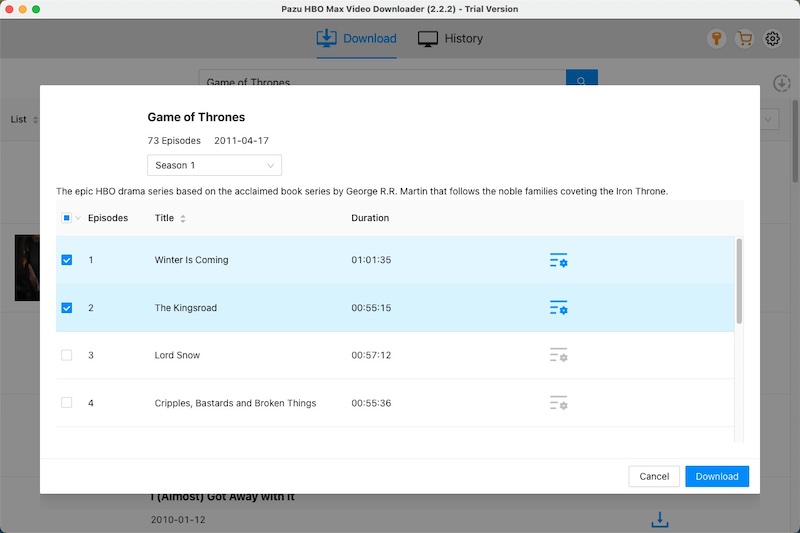Open settings for Winter Is Coming episode
Viewport: 800px width, 533px height.
[559, 260]
